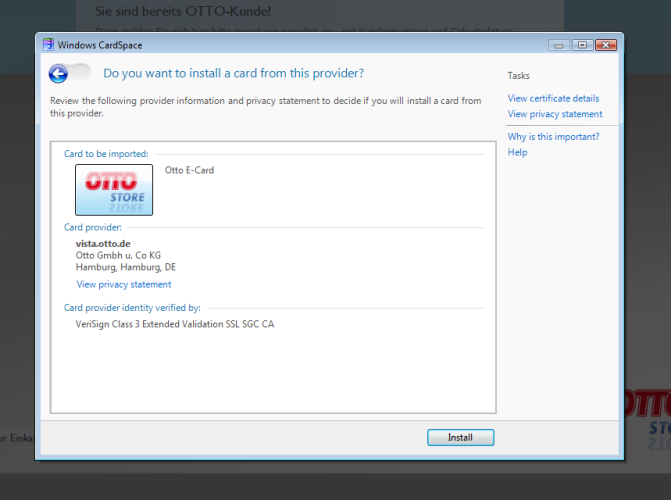Click VeriSign Class 3 Extended Validation text
Image resolution: width=671 pixels, height=500 pixels.
[175, 324]
